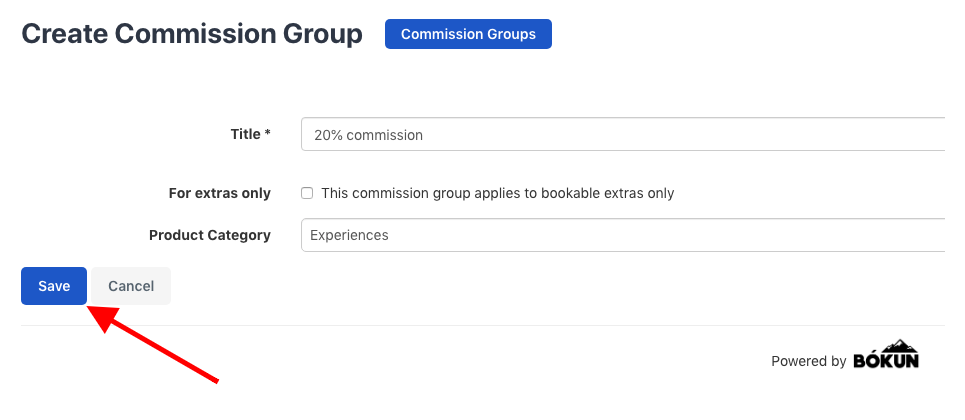Click the Title * field label

tap(250, 134)
